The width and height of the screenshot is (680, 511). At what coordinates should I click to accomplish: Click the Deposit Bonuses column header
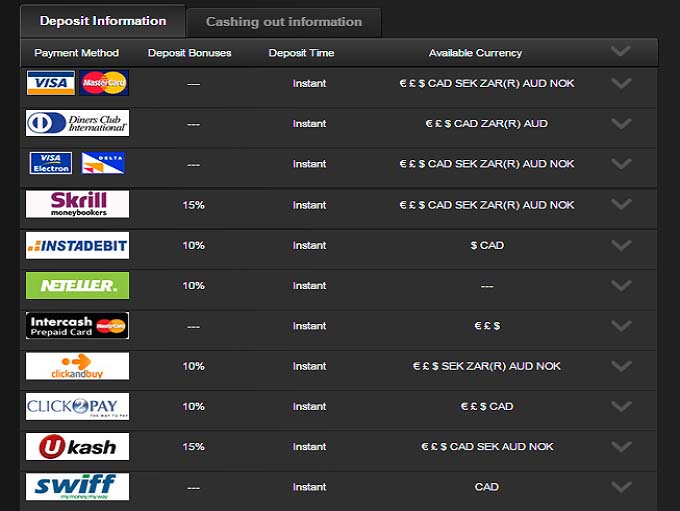coord(189,53)
